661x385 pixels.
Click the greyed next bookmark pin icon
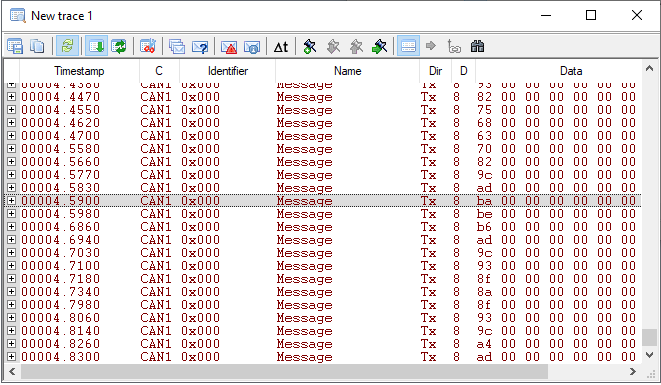coord(357,46)
